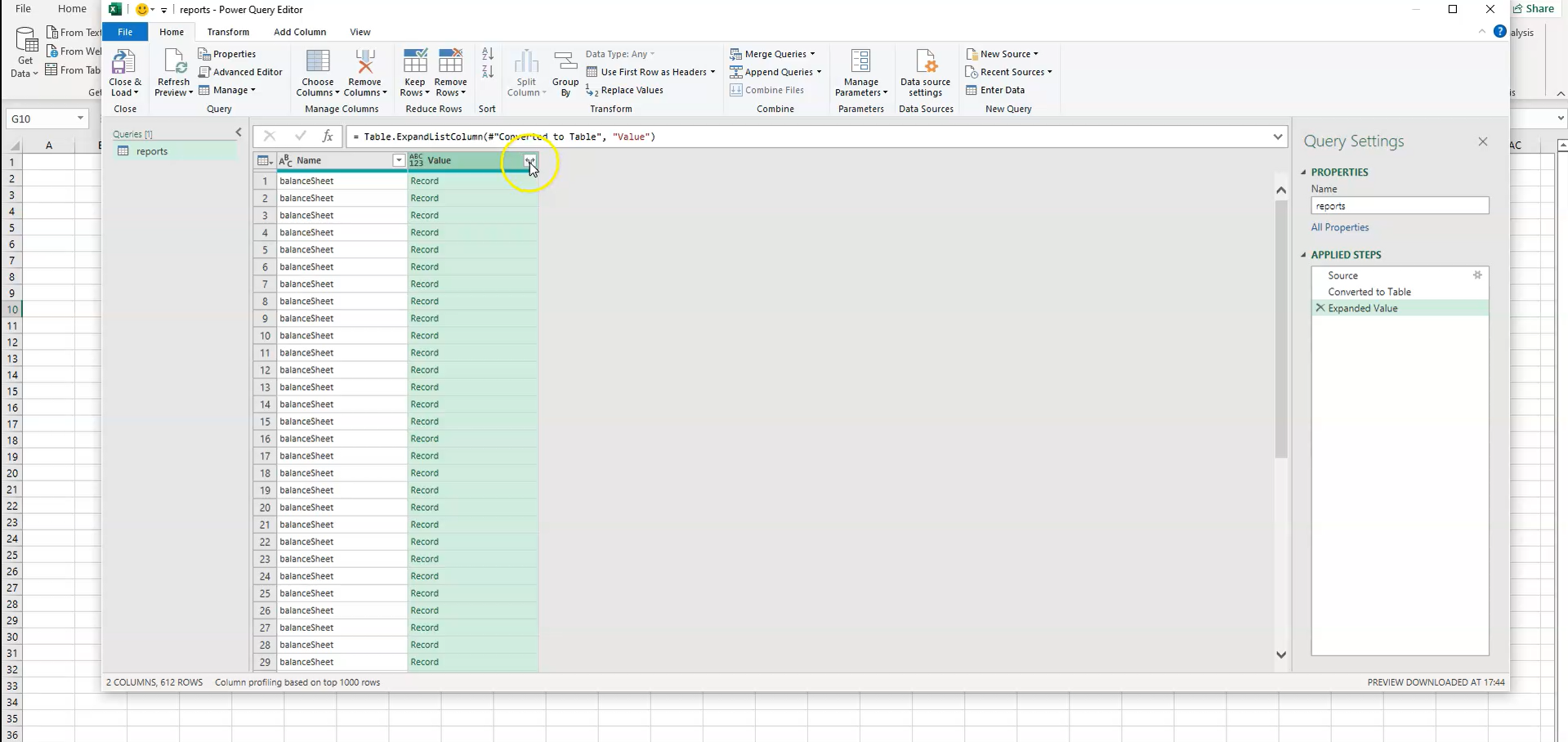Switch to the Add Column tab
Screen dimensions: 1568x742
coord(299,32)
